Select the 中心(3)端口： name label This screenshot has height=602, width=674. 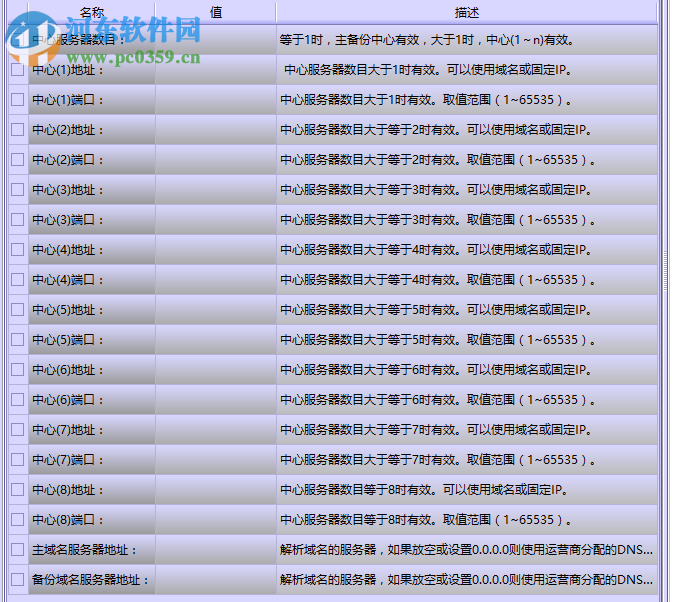[x=68, y=220]
